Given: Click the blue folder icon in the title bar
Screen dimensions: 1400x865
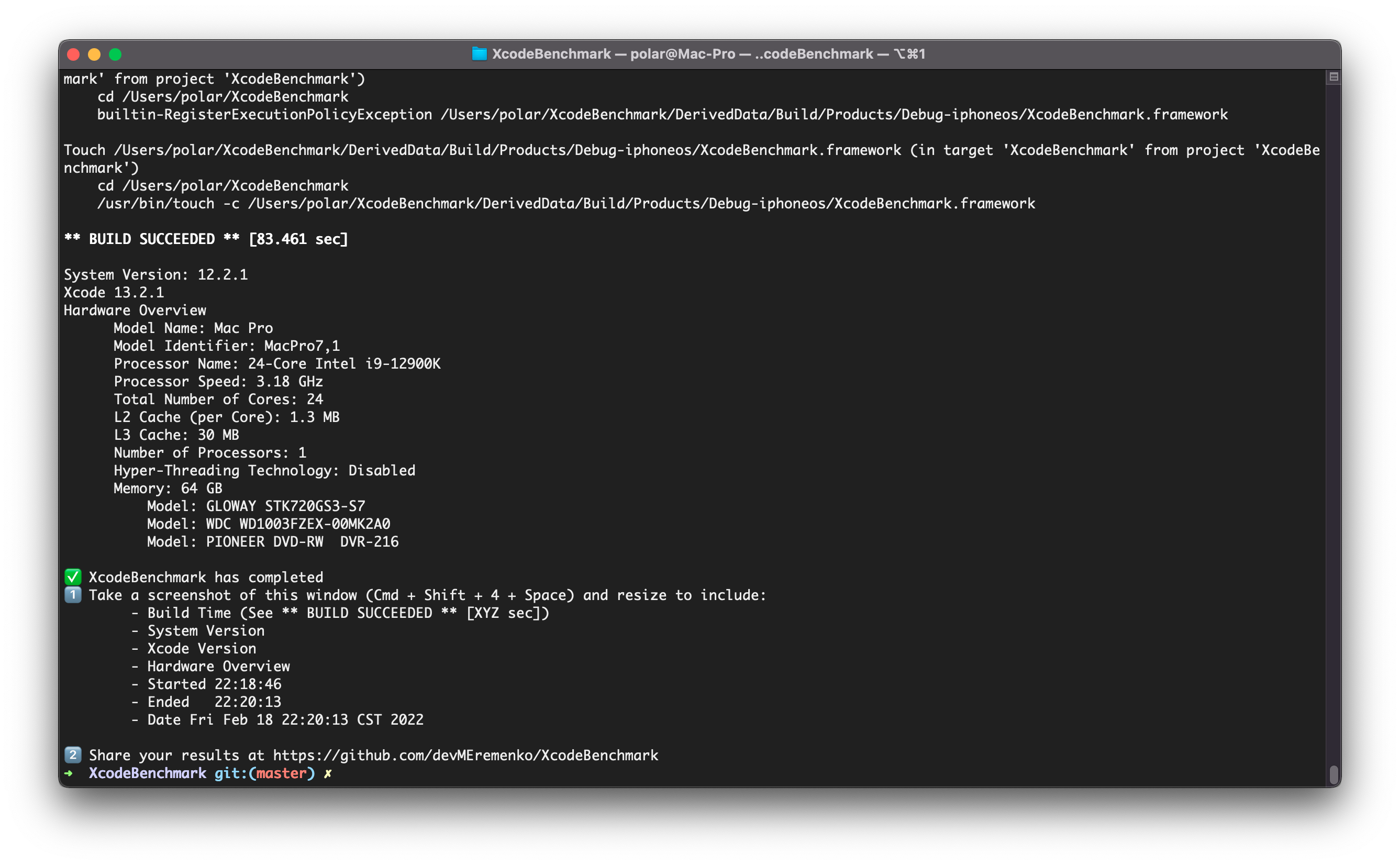Looking at the screenshot, I should click(479, 54).
